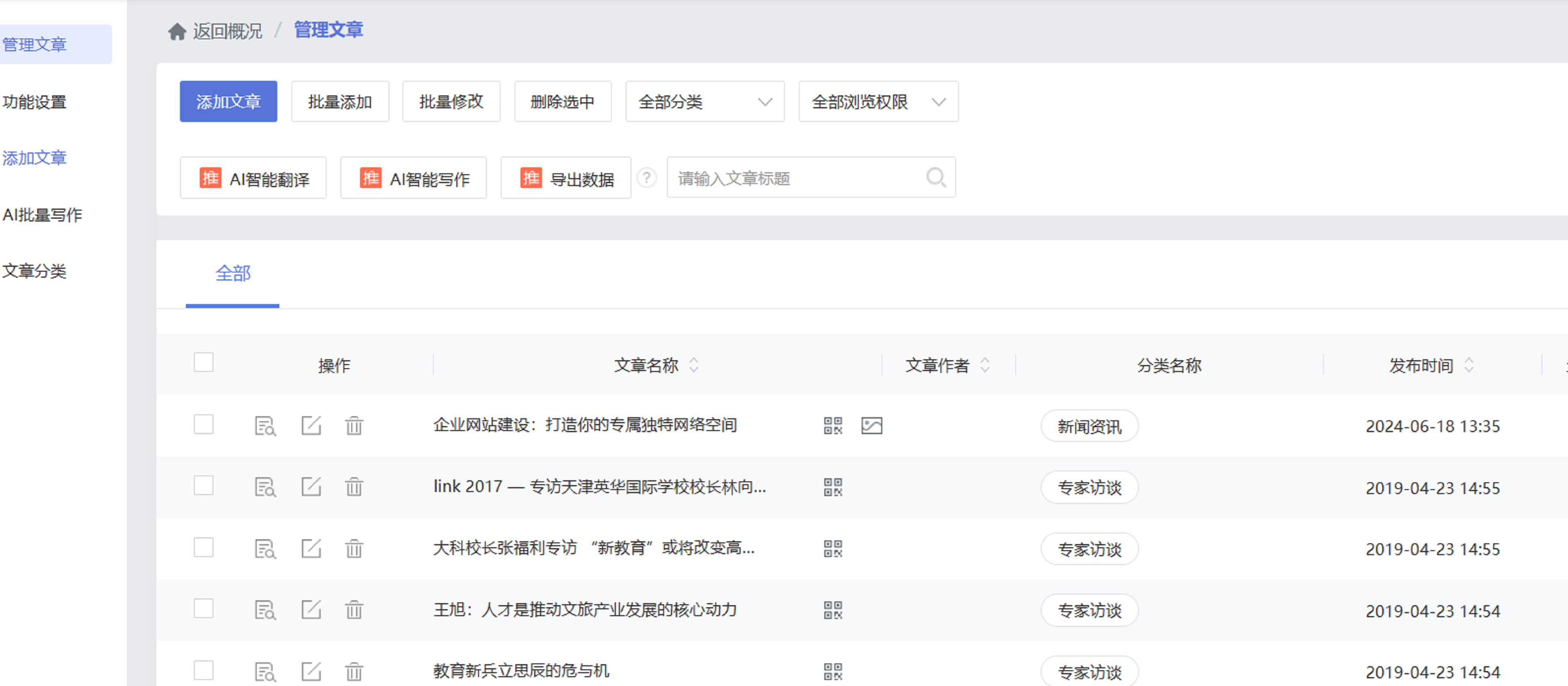Delete the 教育新兵立思辰 article via trash icon
Screen dimensions: 1568x686
[354, 671]
